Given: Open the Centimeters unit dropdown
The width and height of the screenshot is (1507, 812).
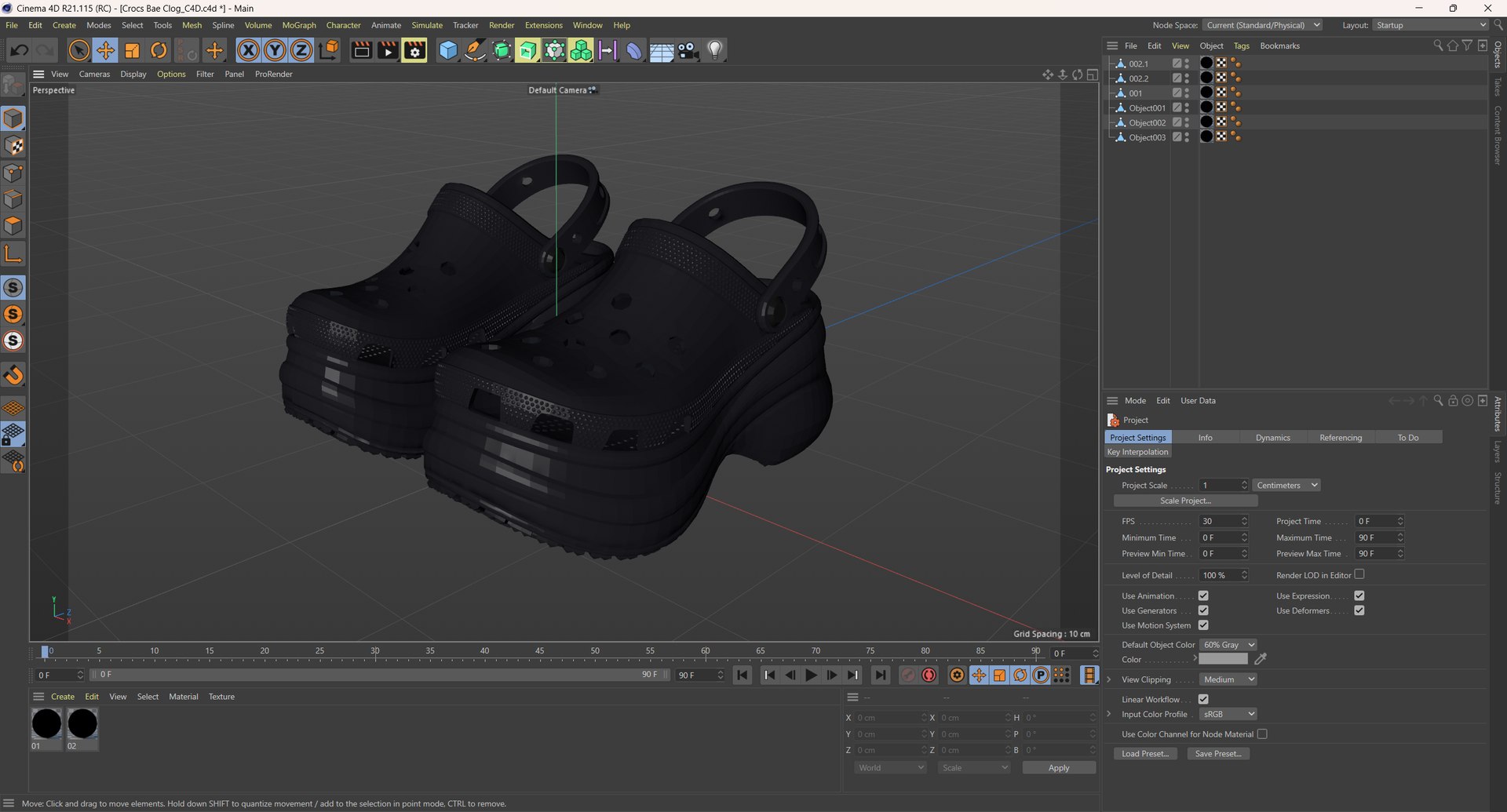Looking at the screenshot, I should 1286,485.
